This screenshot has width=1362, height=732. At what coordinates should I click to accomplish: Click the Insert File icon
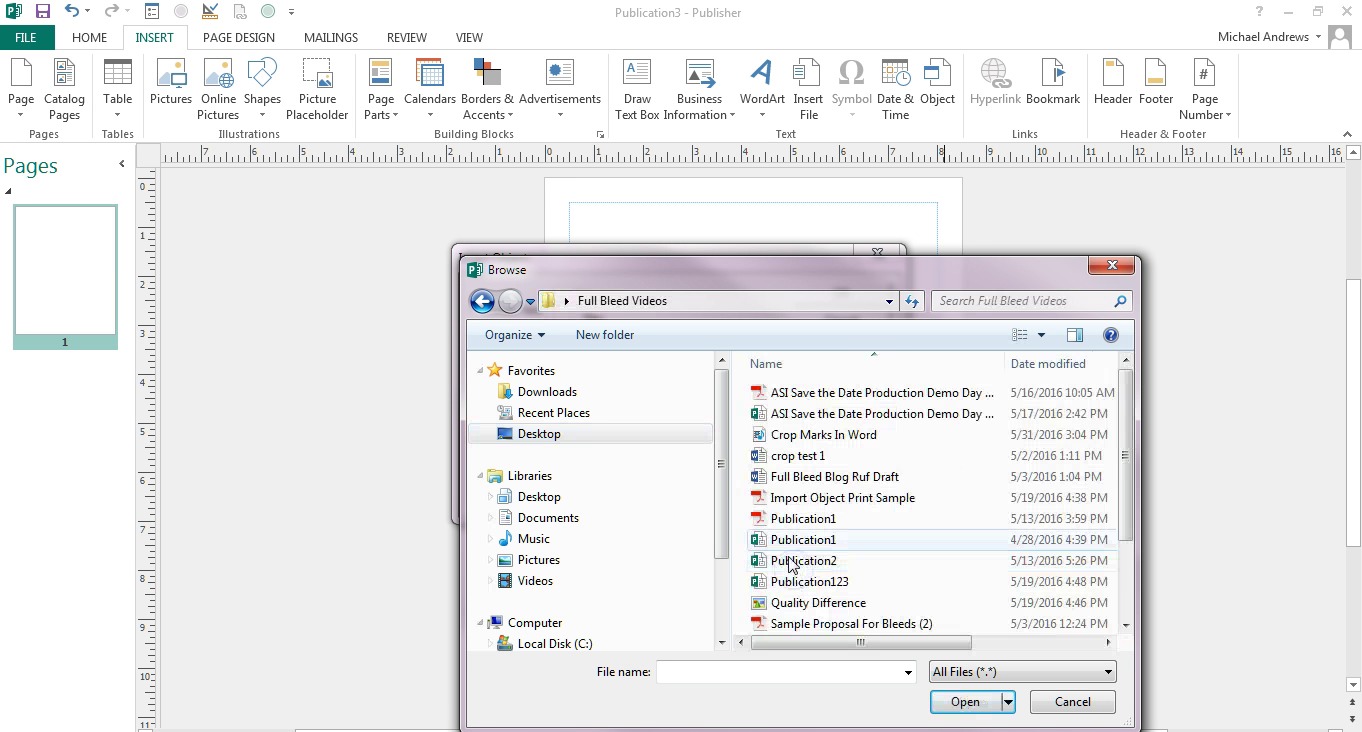tap(808, 90)
